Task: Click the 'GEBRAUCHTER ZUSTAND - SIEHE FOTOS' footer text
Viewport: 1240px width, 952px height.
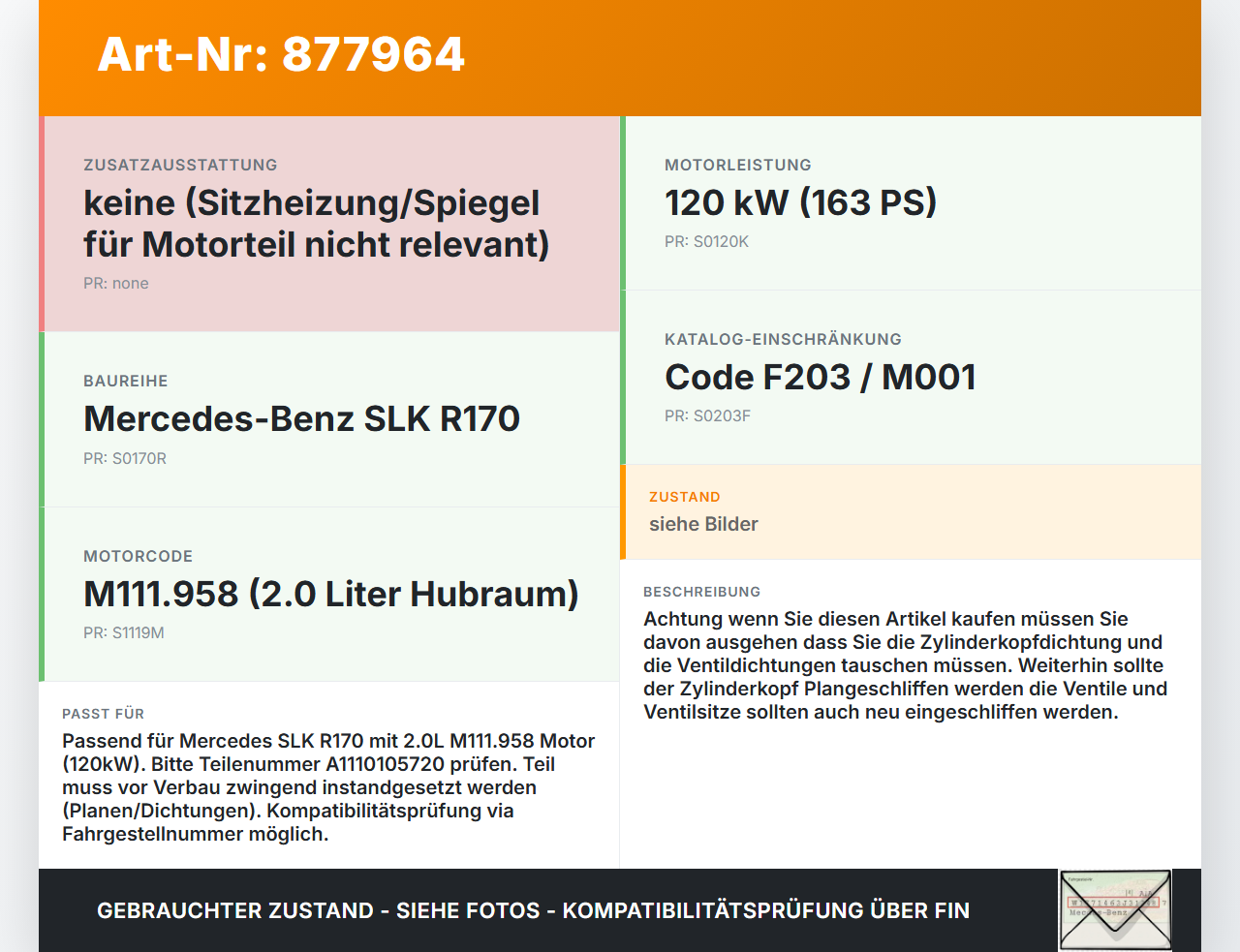Action: point(533,910)
